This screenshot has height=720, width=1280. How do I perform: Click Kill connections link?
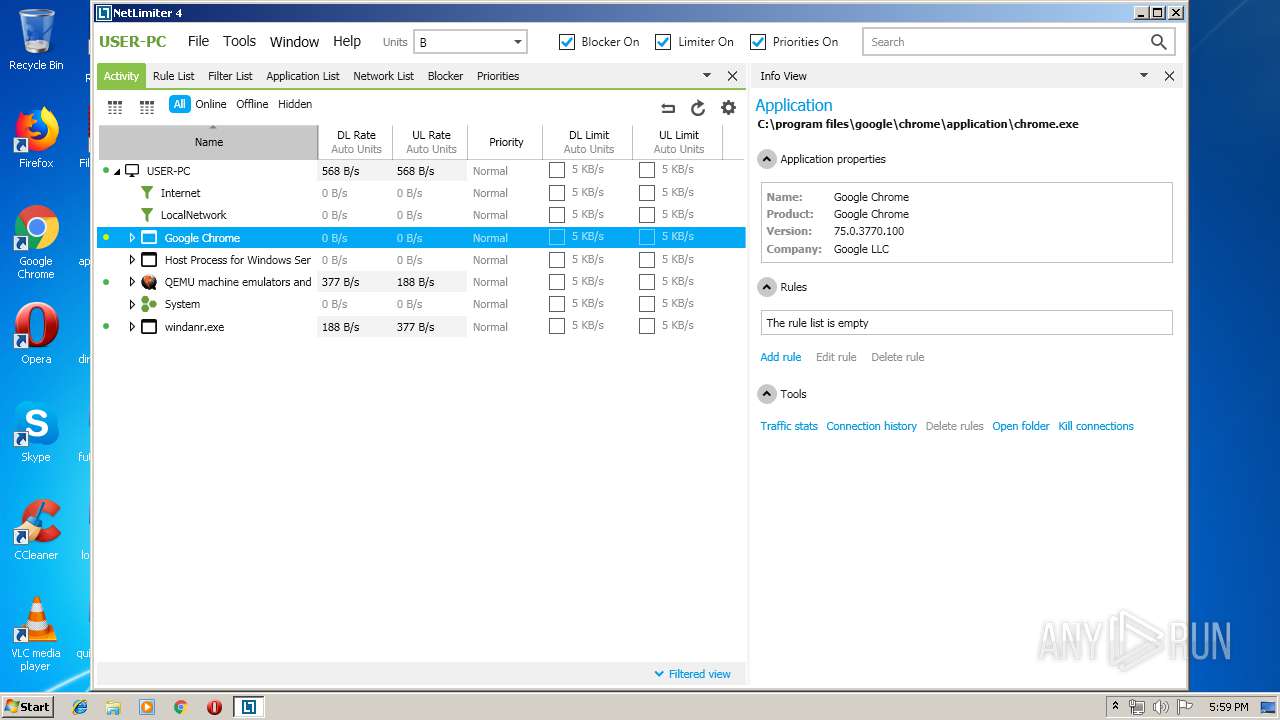(1096, 426)
